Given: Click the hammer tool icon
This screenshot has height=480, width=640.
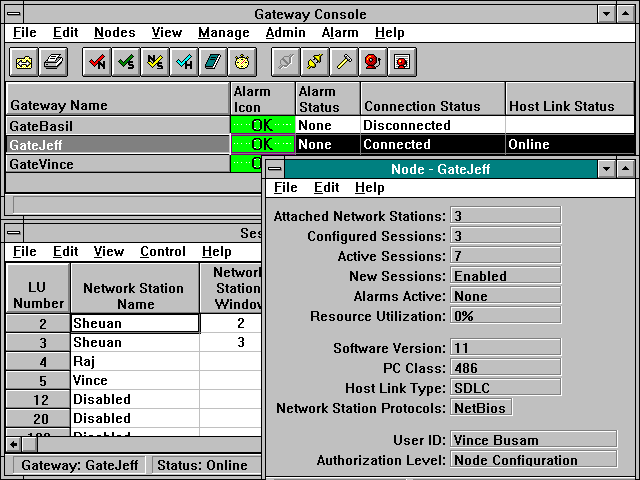Looking at the screenshot, I should [344, 62].
